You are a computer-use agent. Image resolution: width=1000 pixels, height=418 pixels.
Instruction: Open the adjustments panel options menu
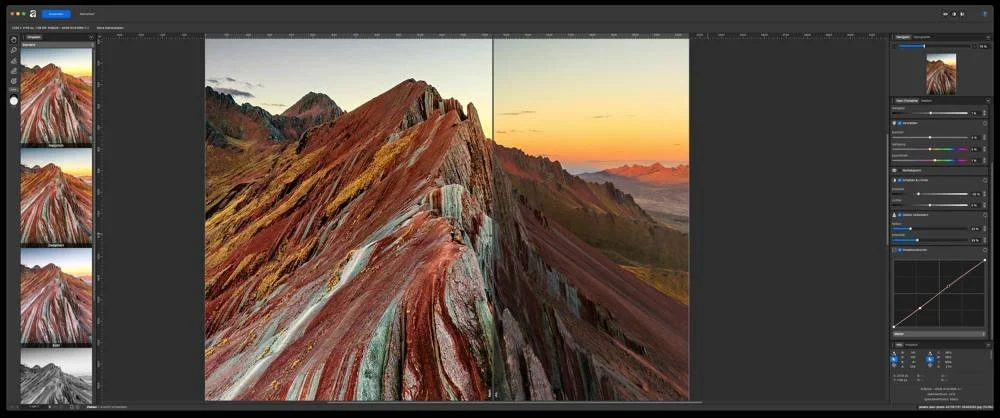(x=988, y=100)
